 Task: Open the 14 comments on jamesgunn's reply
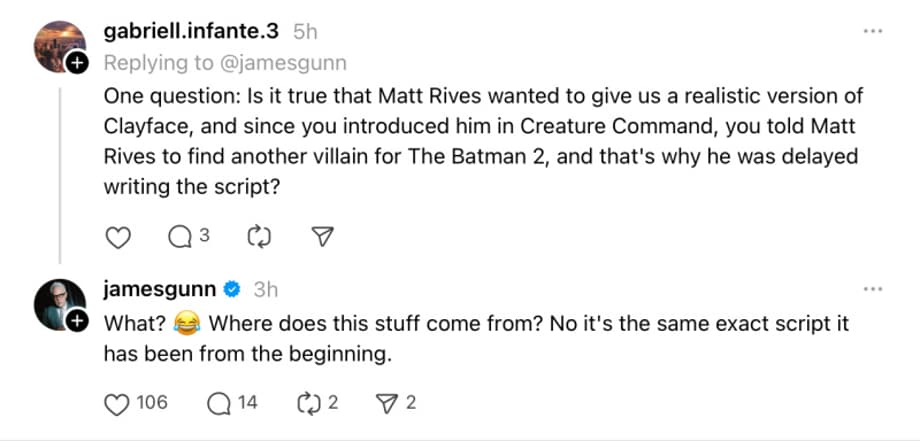(218, 403)
